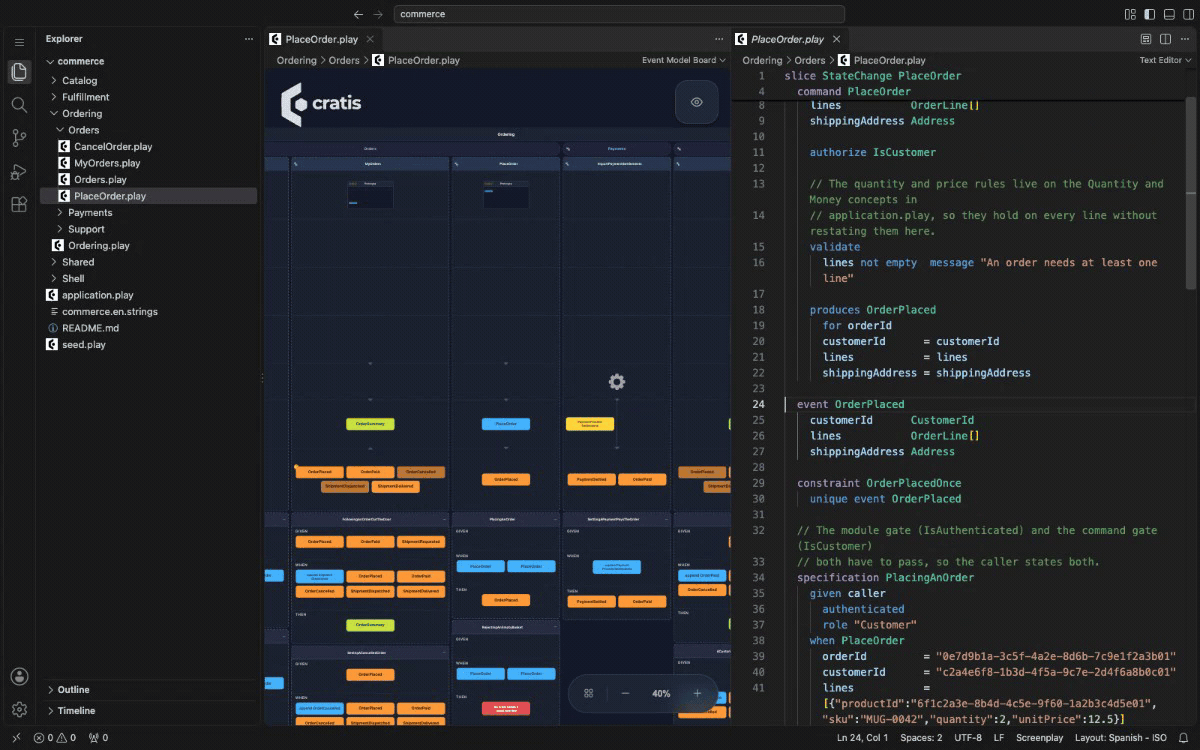Expand the Support folder
This screenshot has height=750, width=1200.
click(x=148, y=229)
